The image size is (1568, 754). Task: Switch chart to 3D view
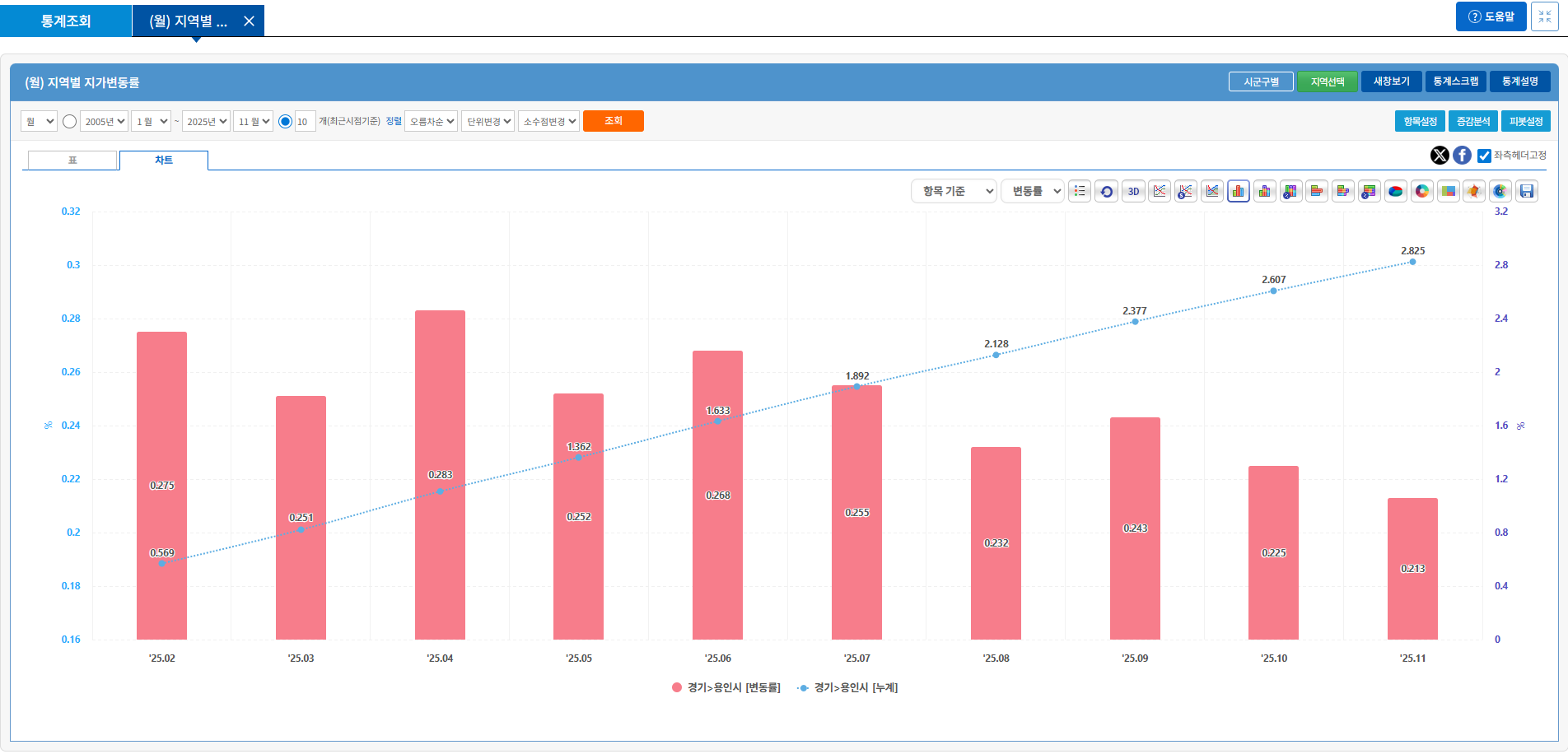point(1133,191)
